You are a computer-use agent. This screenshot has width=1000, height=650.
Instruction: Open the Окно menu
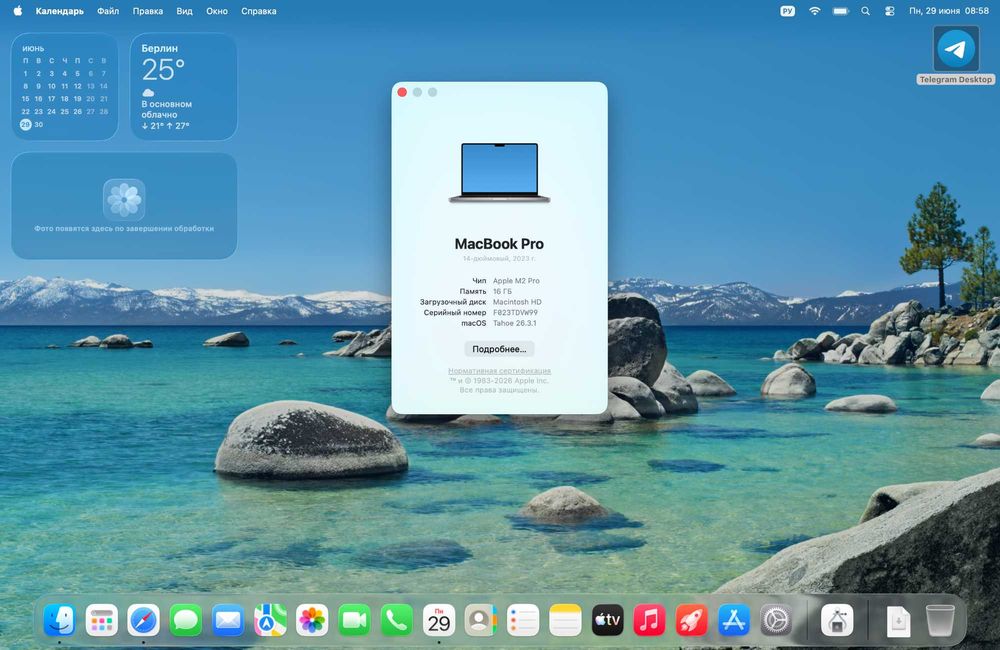point(217,11)
